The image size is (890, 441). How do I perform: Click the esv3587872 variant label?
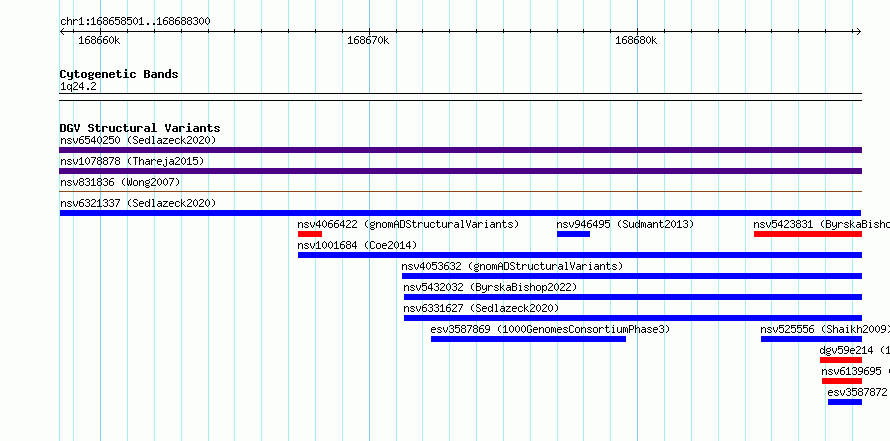[x=857, y=392]
